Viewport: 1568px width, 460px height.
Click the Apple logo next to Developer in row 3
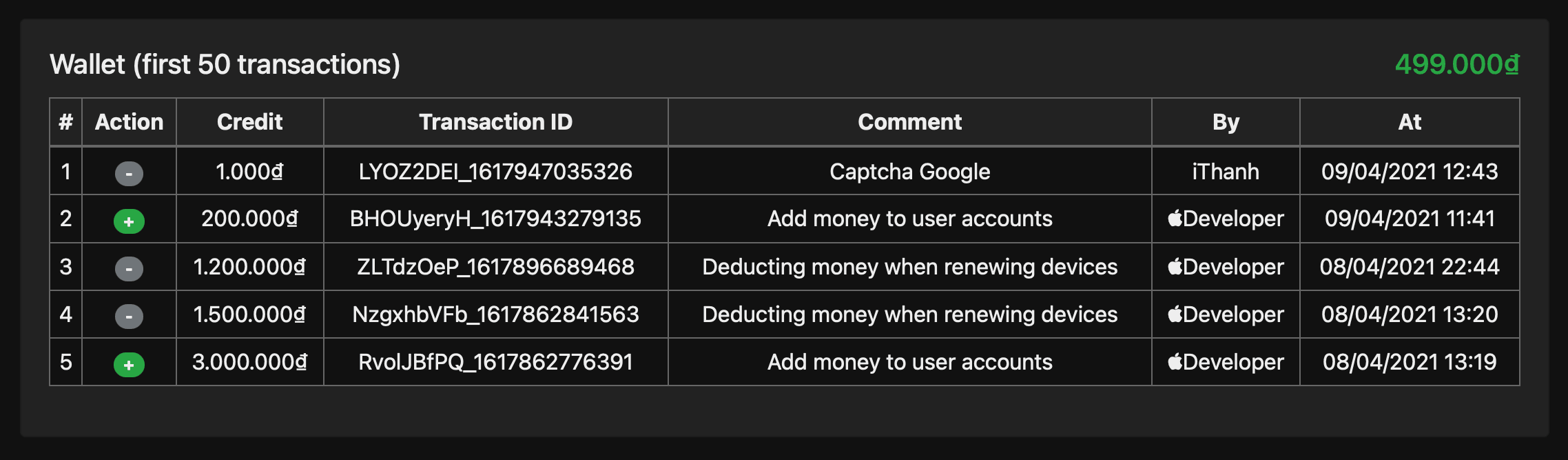pyautogui.click(x=1175, y=266)
